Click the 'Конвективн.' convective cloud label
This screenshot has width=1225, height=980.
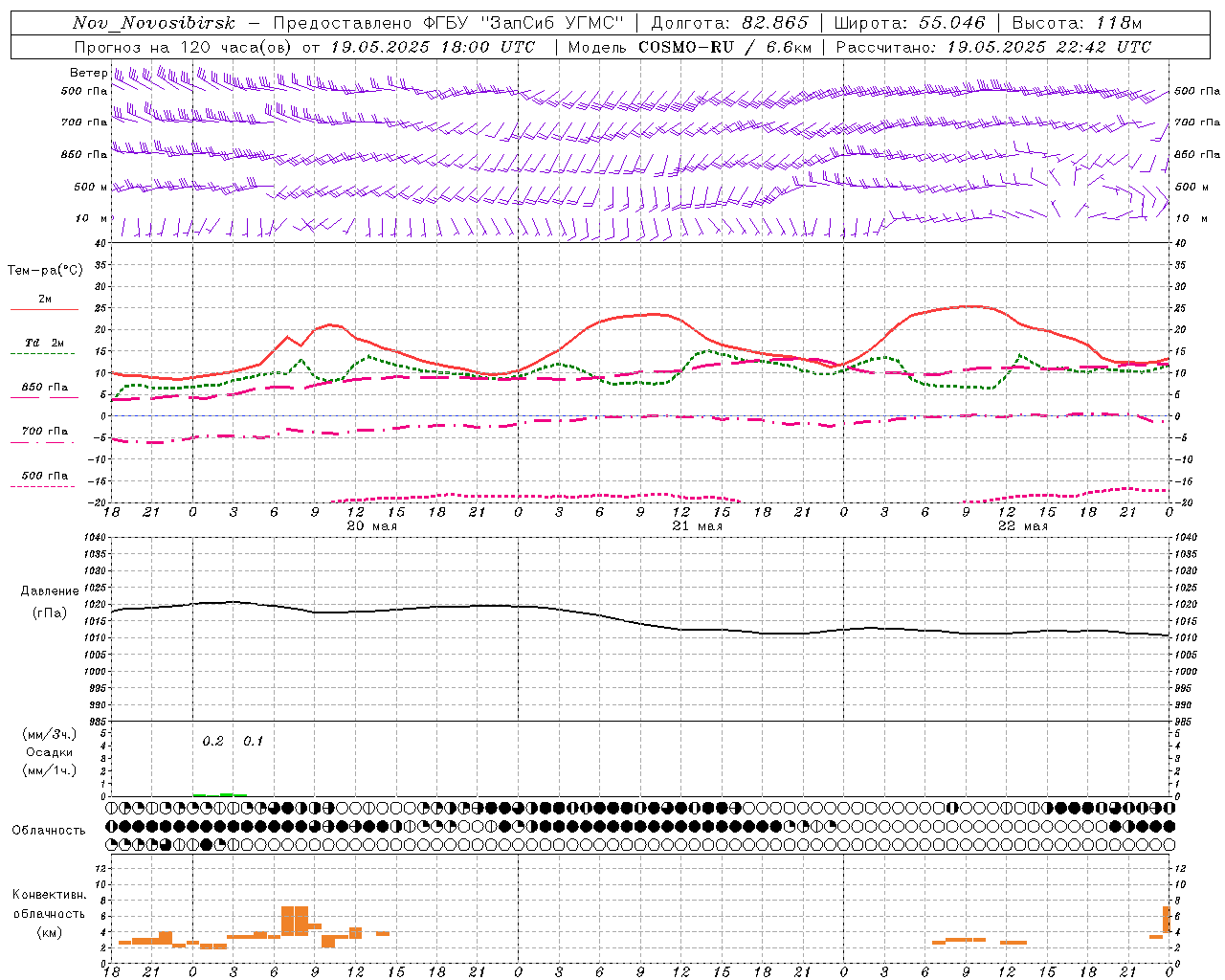50,895
